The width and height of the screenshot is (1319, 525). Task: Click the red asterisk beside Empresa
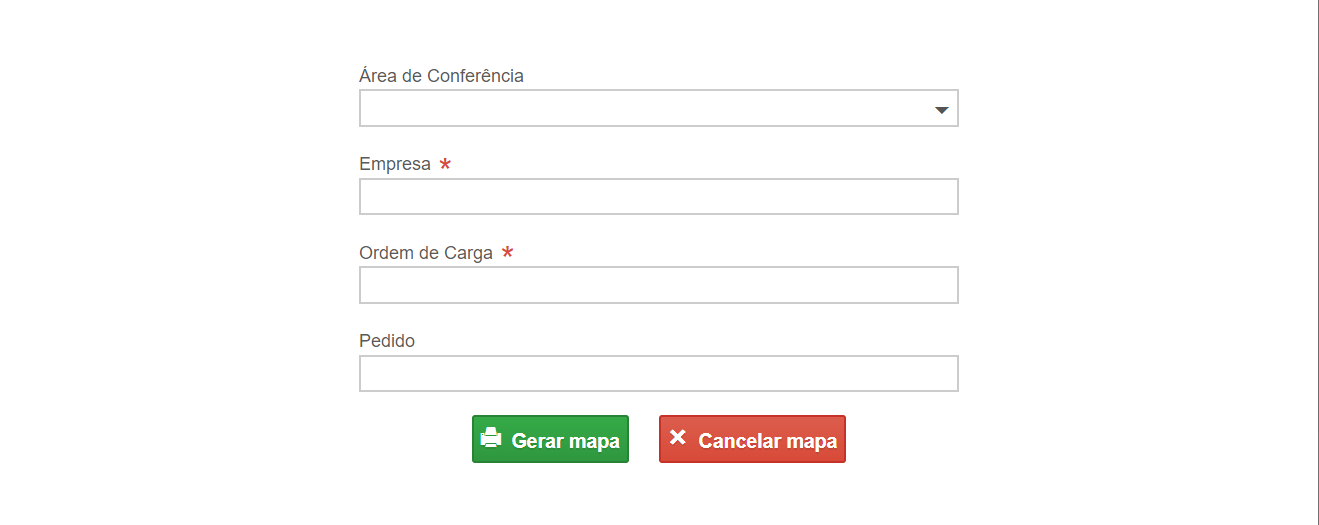(x=445, y=164)
